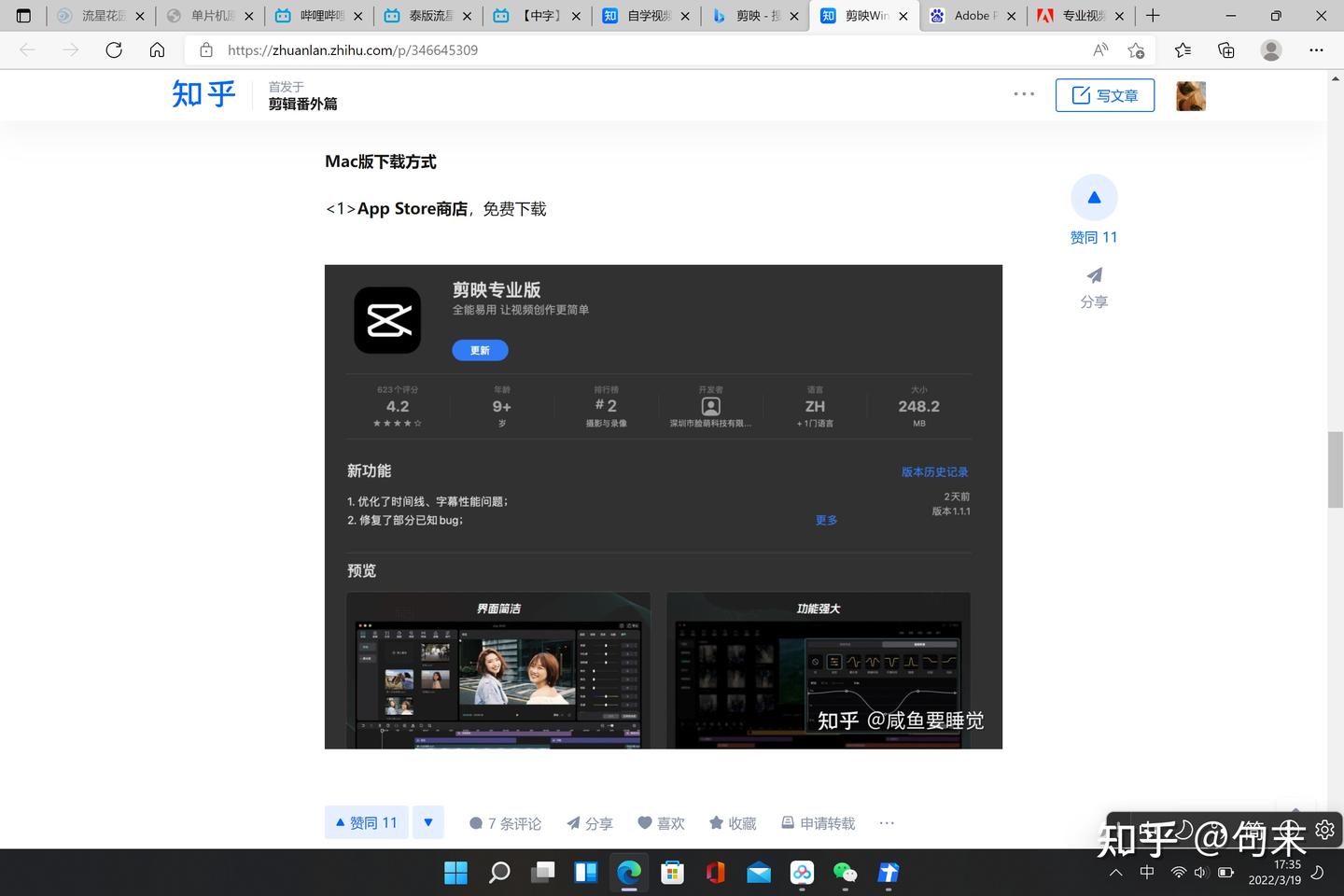Open Wi-Fi network quick settings
This screenshot has height=896, width=1344.
coord(1179,873)
